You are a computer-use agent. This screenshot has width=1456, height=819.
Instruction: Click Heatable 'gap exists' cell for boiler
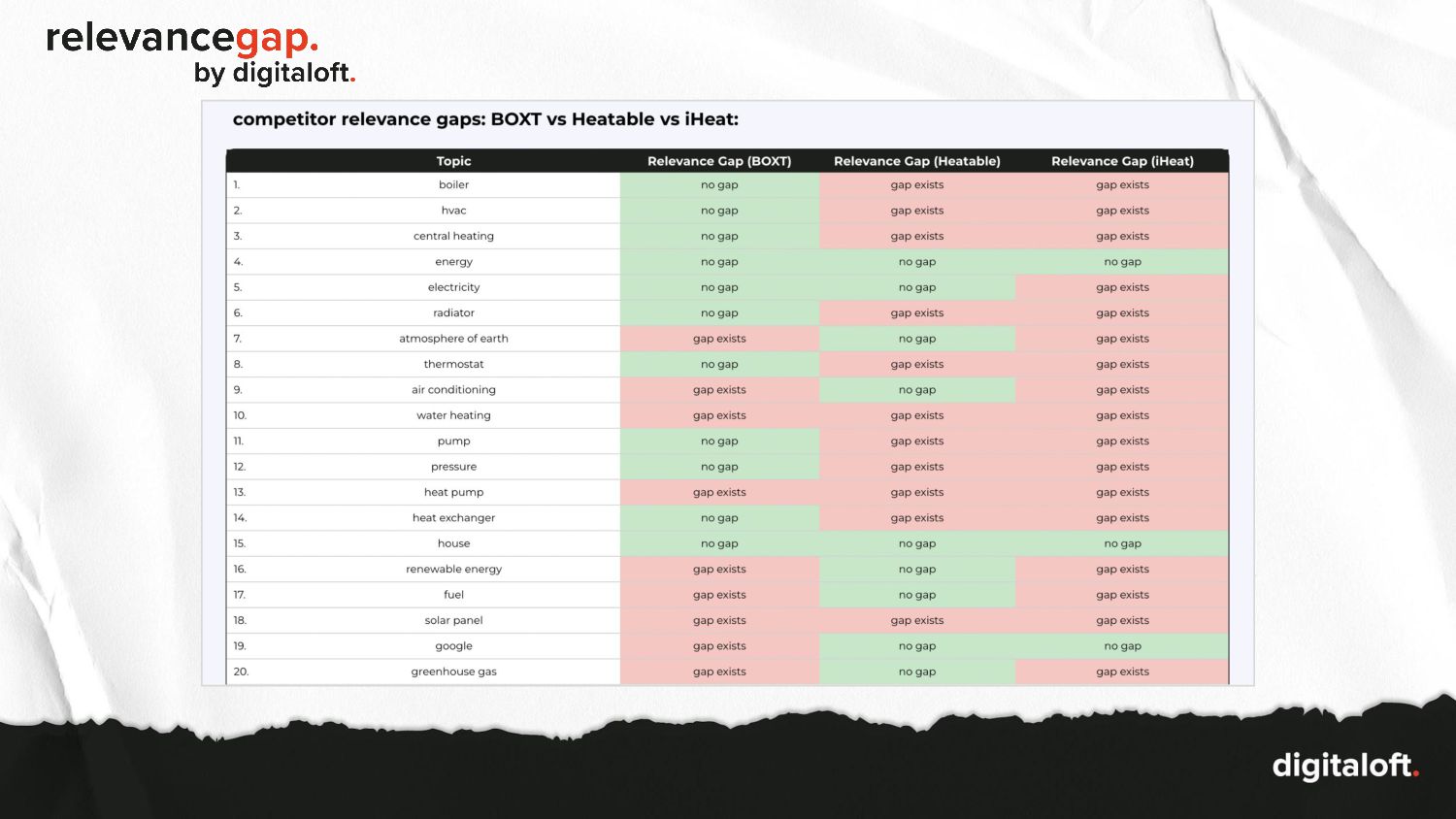click(917, 185)
